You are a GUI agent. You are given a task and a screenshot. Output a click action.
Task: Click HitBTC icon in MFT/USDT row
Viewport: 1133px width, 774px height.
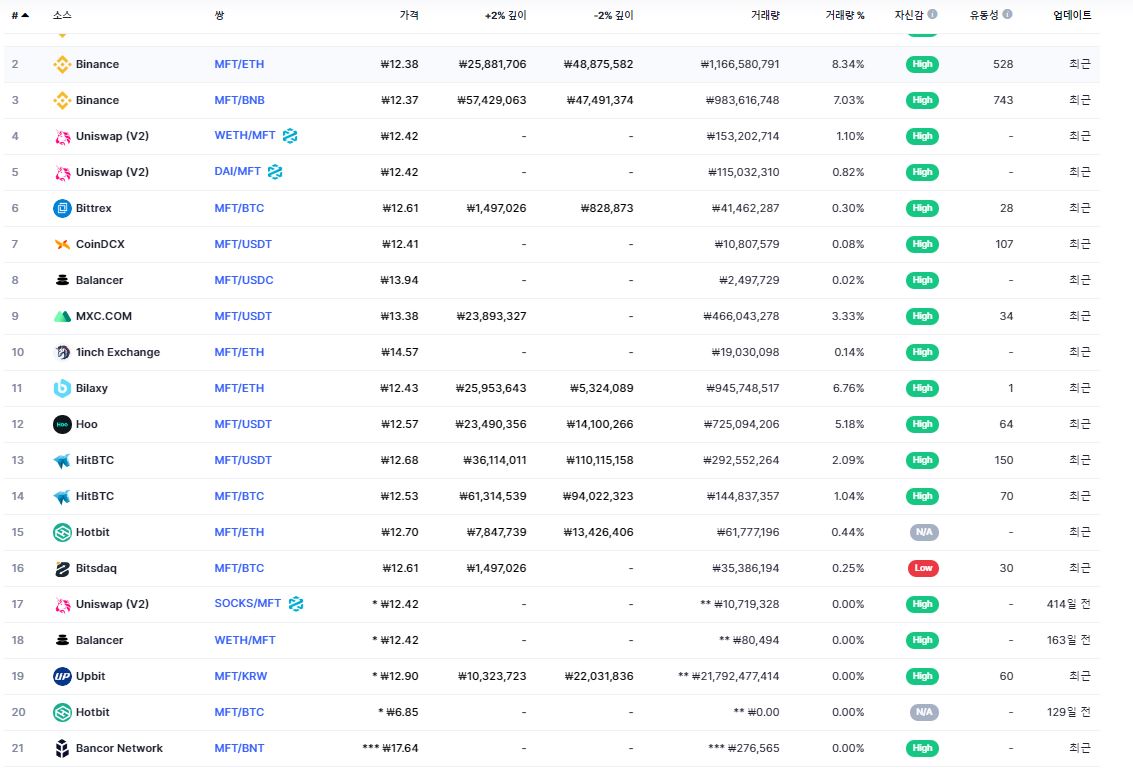(62, 460)
